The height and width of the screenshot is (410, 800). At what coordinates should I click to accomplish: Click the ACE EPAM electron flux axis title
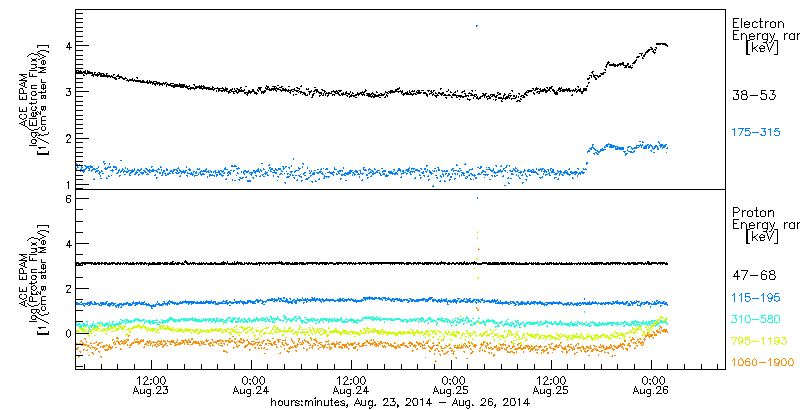(34, 100)
